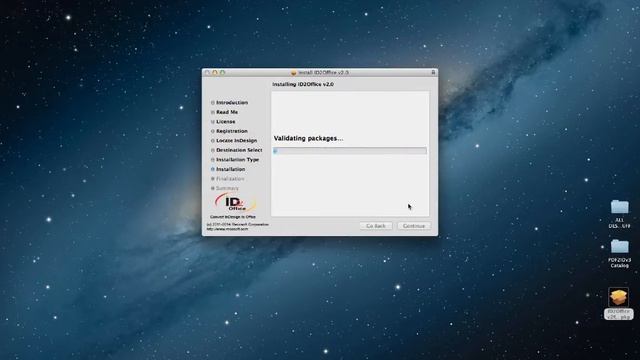Click the lock icon in installer title bar
The image size is (640, 360).
(433, 72)
